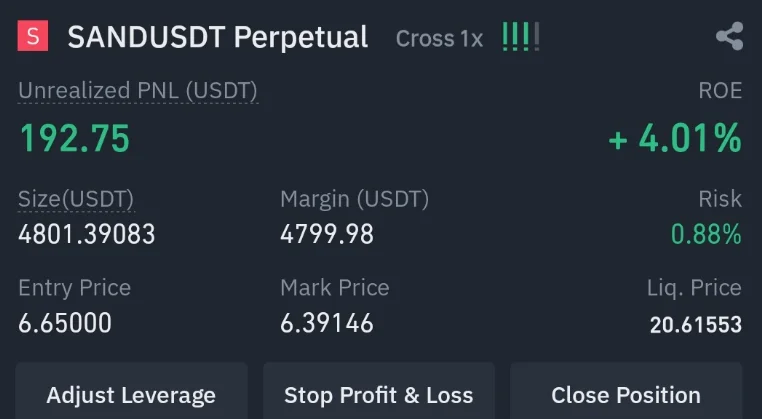The height and width of the screenshot is (419, 762).
Task: Tap the 6.39146 mark price value
Action: tap(327, 323)
